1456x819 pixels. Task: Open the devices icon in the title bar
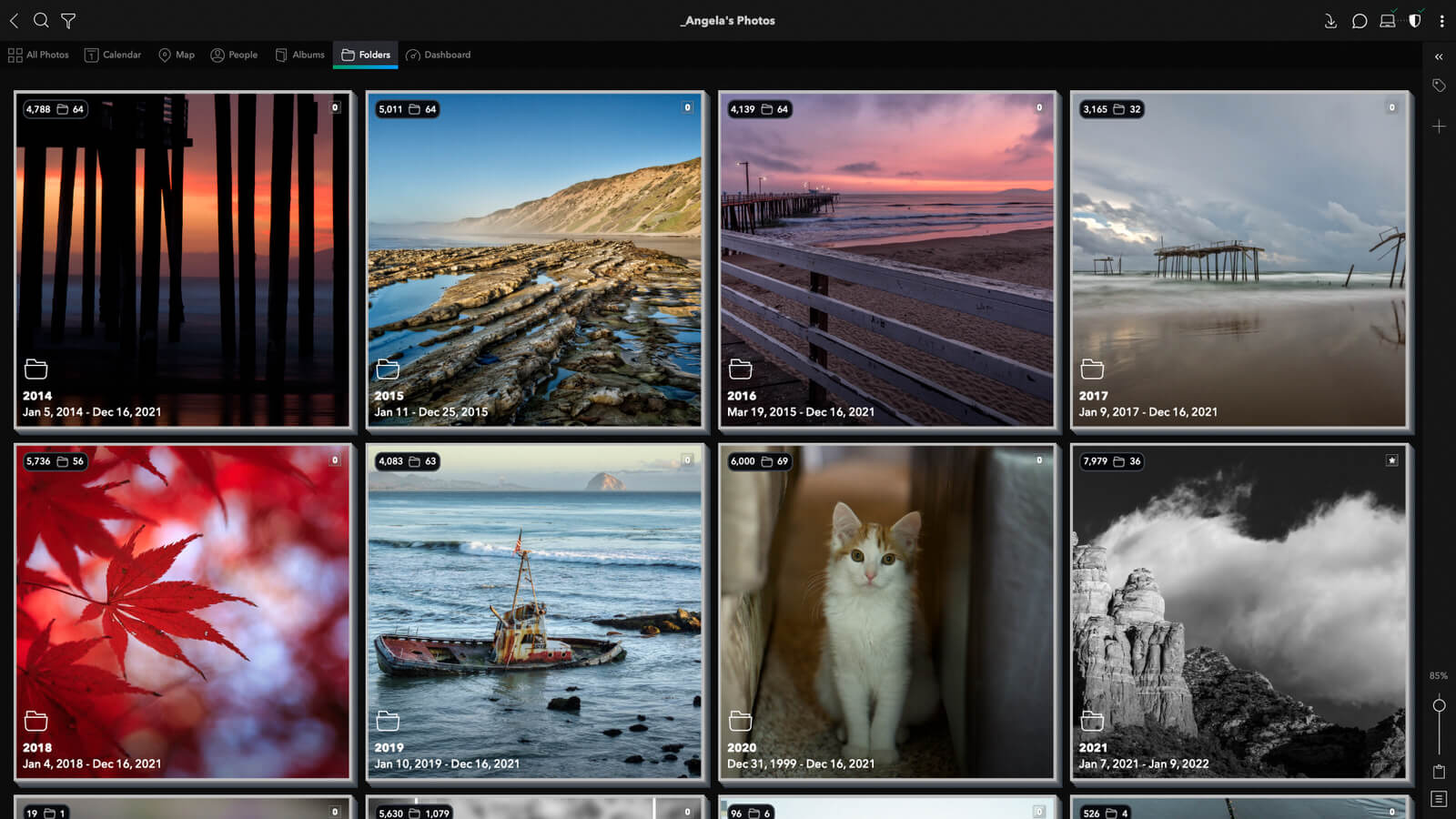pos(1388,20)
